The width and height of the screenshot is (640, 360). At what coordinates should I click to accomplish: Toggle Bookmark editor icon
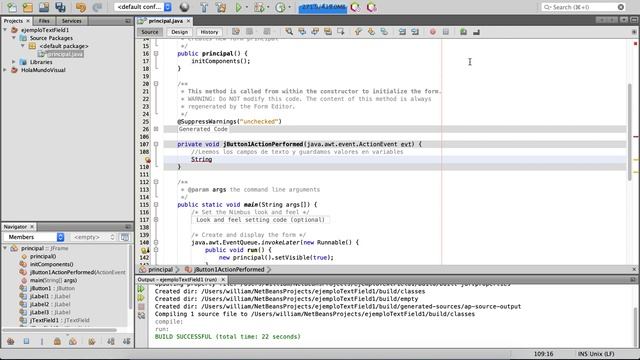click(x=384, y=32)
